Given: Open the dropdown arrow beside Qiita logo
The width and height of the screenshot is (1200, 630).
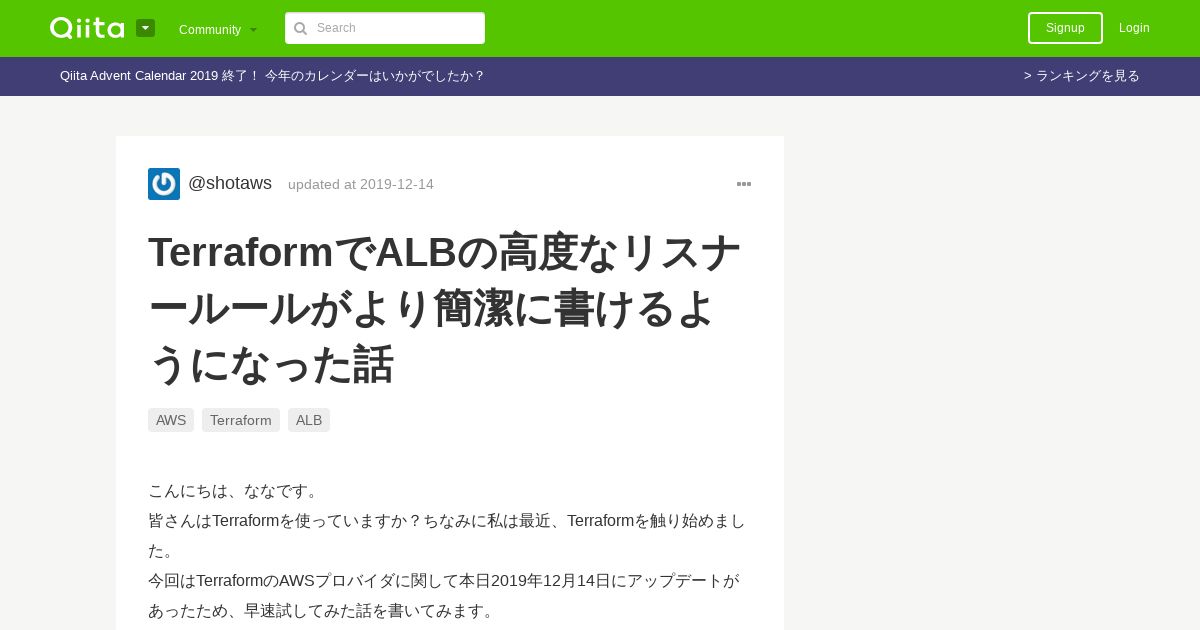Looking at the screenshot, I should click(x=145, y=28).
